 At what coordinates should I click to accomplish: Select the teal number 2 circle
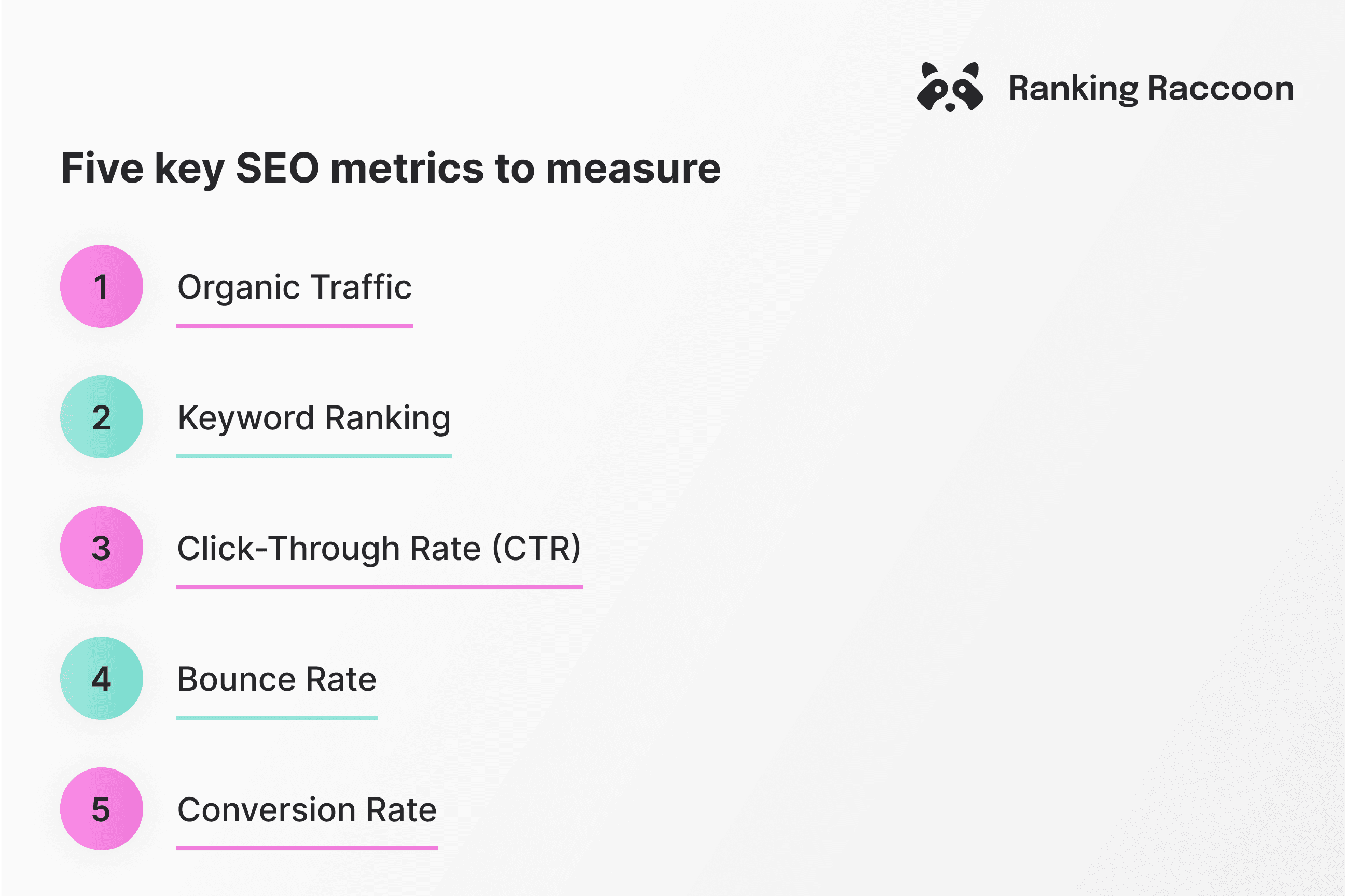102,417
